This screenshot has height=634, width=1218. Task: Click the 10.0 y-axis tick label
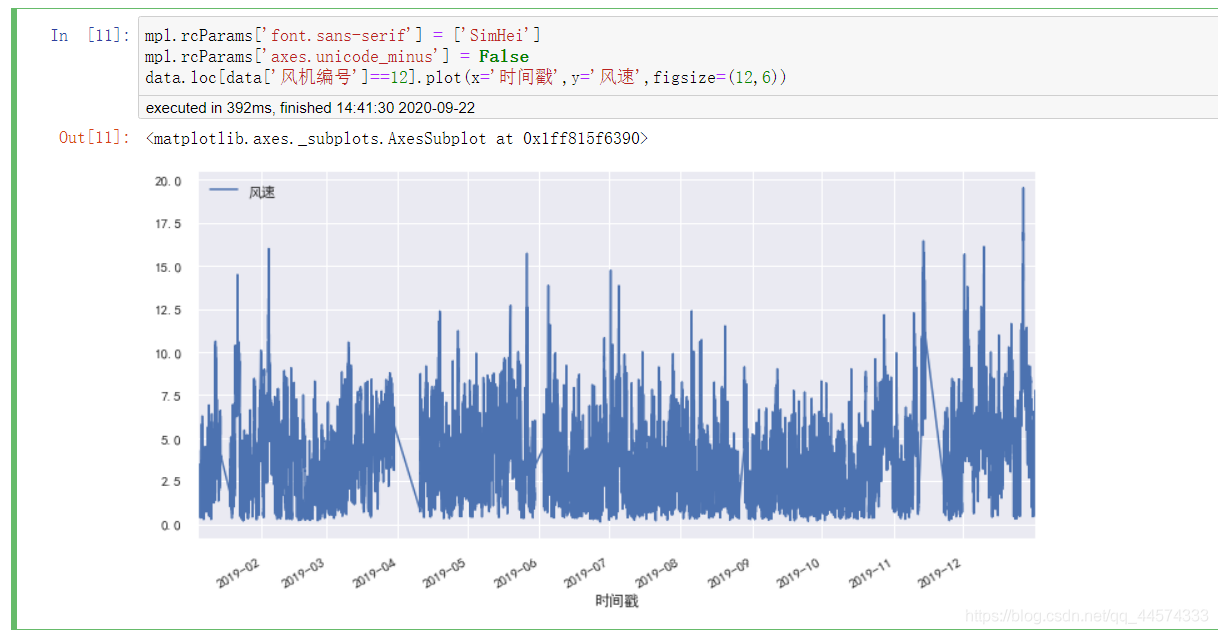(x=167, y=354)
